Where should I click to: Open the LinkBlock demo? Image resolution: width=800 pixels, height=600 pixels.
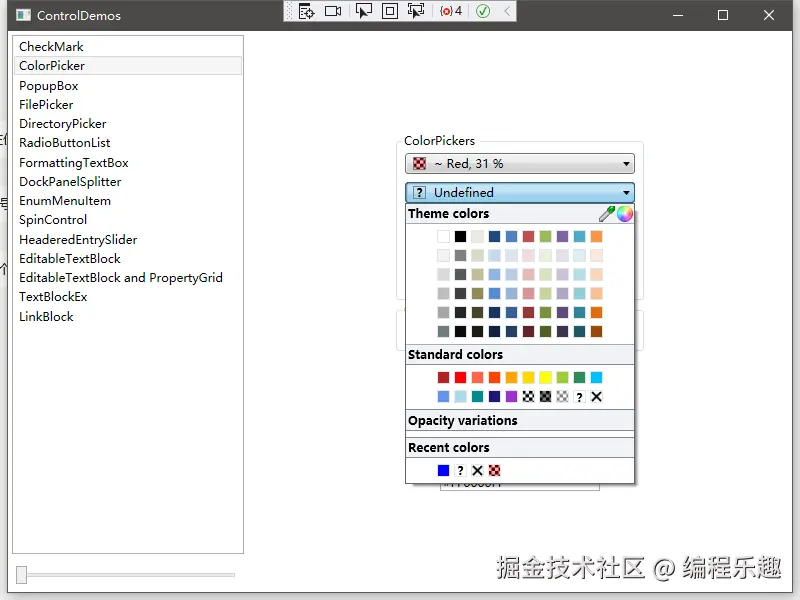coord(128,317)
